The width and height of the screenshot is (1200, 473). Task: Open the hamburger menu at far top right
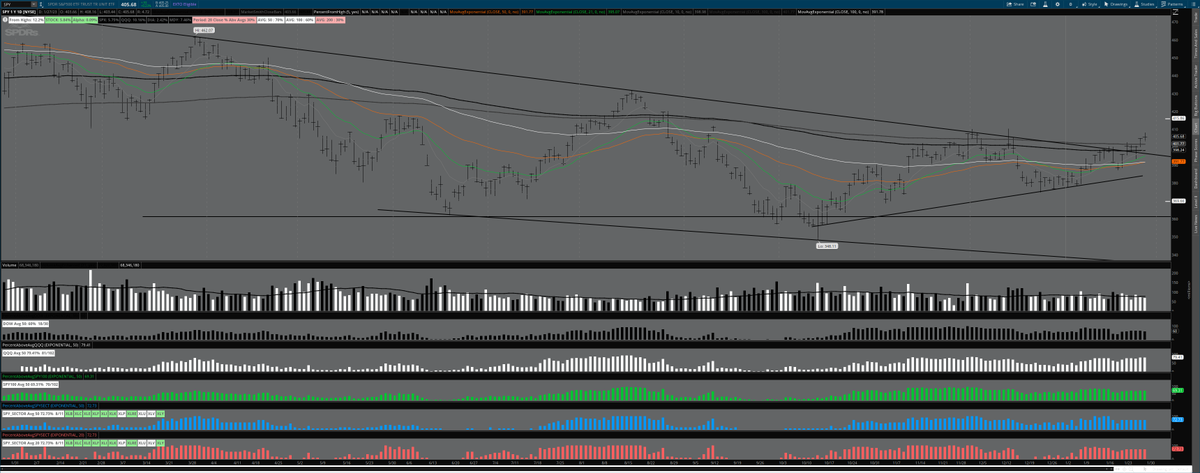click(x=1193, y=4)
